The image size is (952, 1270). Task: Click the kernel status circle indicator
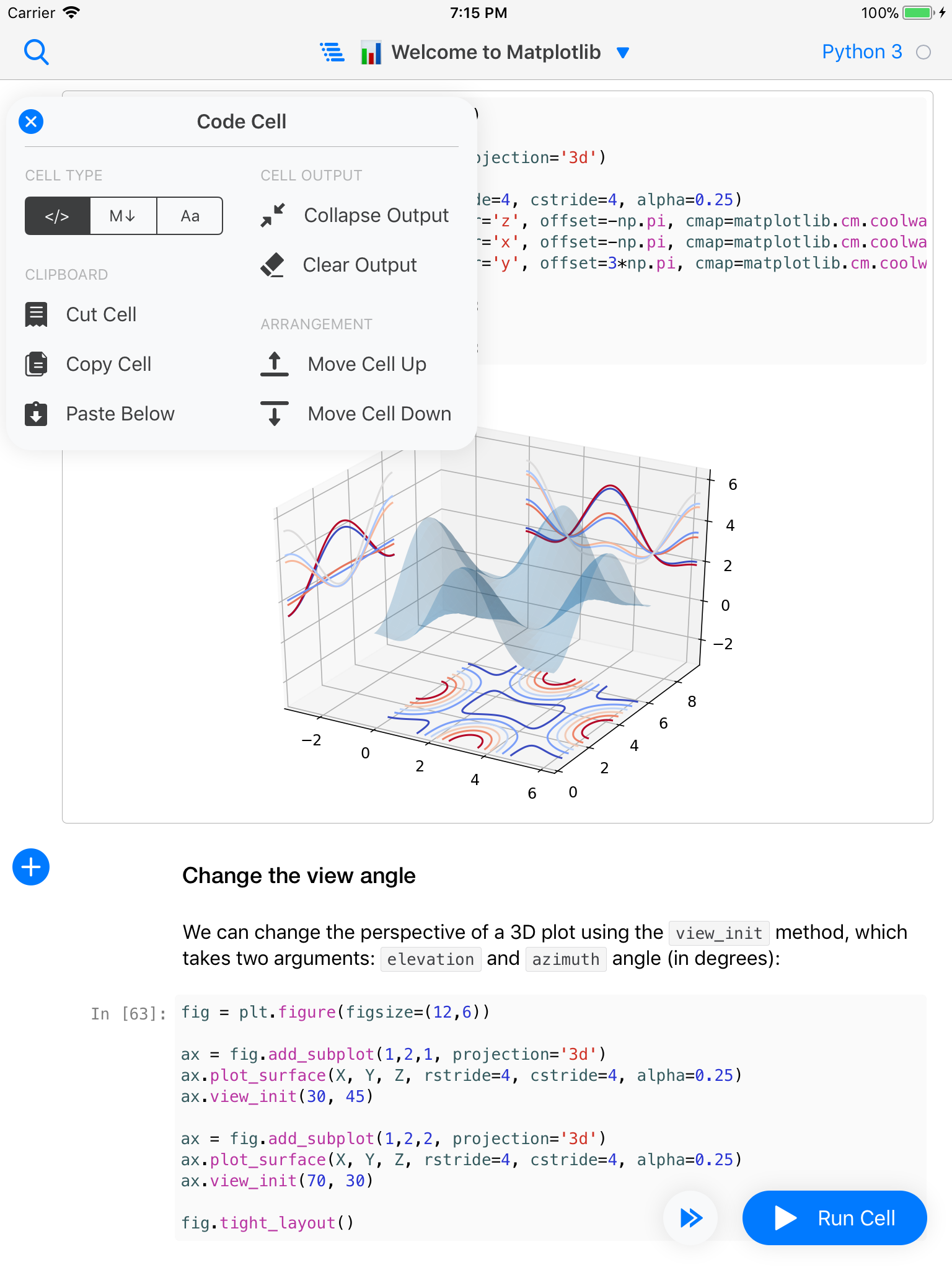tap(923, 52)
